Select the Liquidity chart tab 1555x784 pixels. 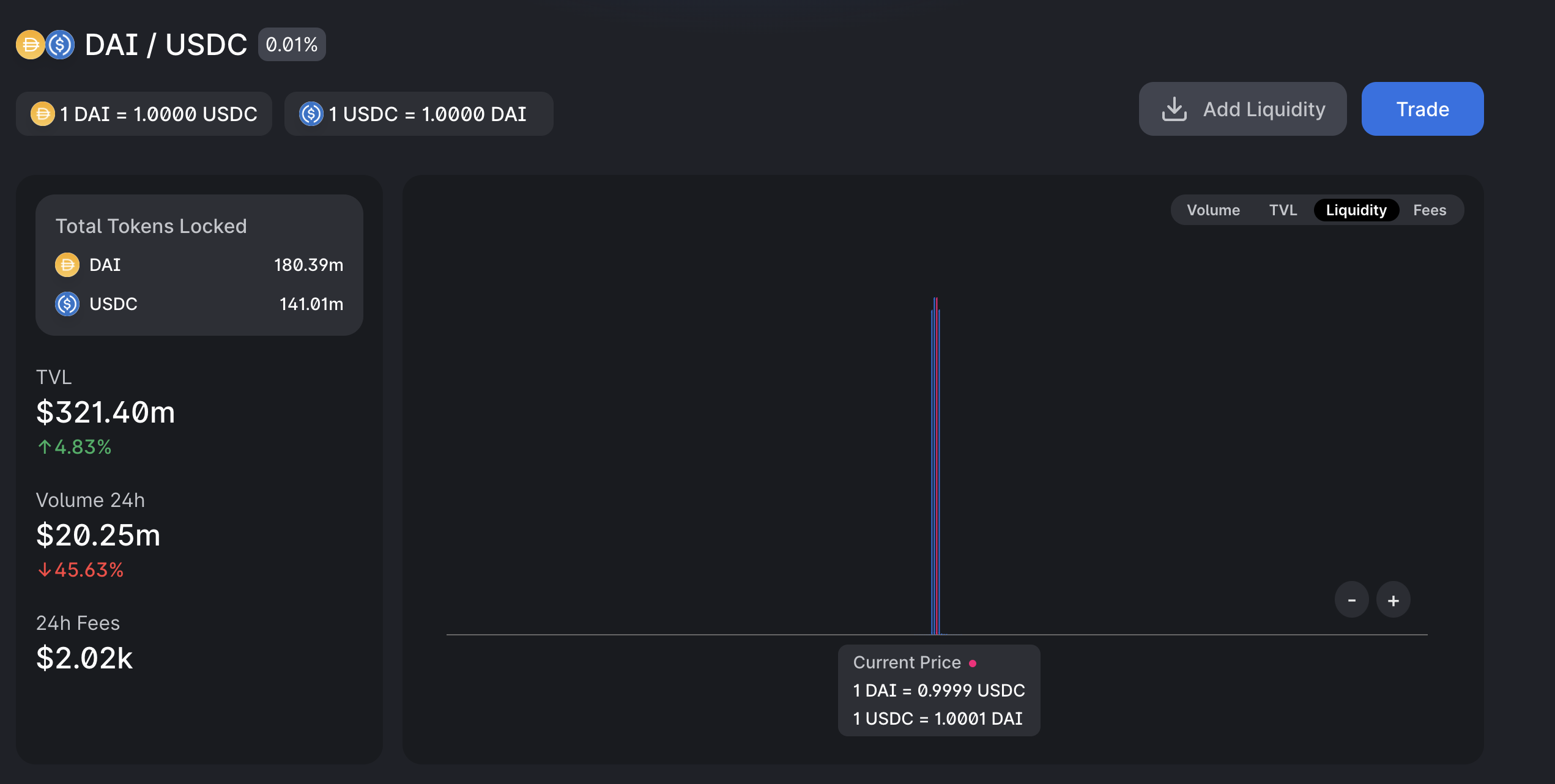click(x=1356, y=210)
